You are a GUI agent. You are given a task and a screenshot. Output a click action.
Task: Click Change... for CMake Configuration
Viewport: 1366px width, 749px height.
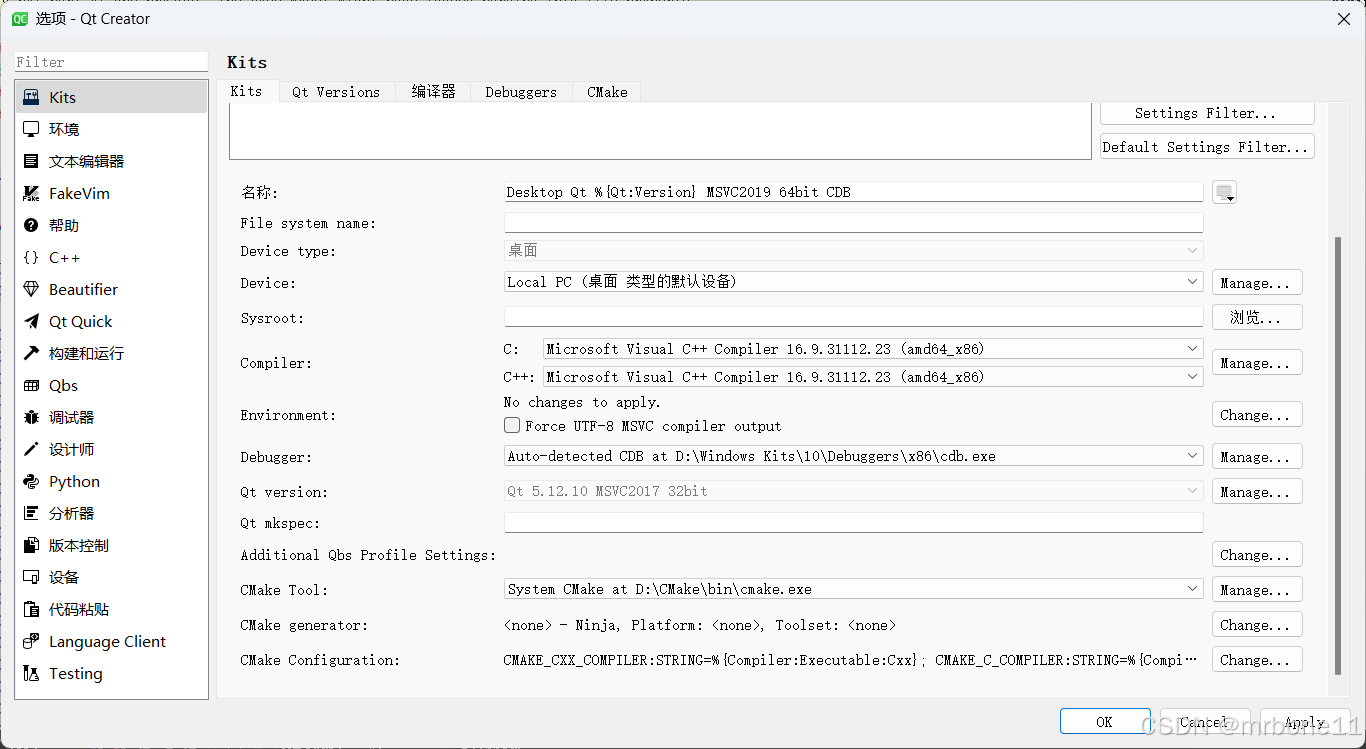click(x=1257, y=660)
